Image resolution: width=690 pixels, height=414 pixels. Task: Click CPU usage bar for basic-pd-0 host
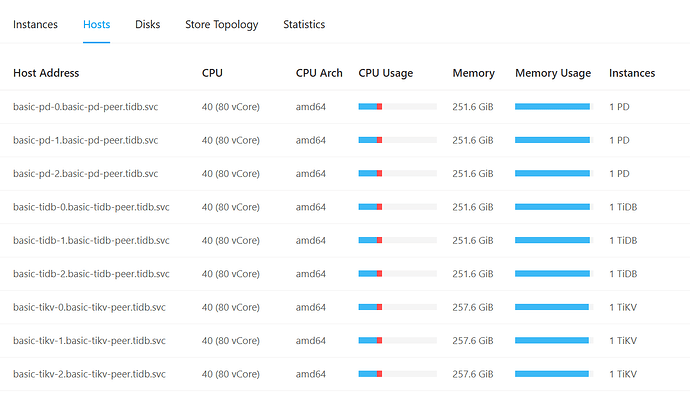click(x=397, y=107)
